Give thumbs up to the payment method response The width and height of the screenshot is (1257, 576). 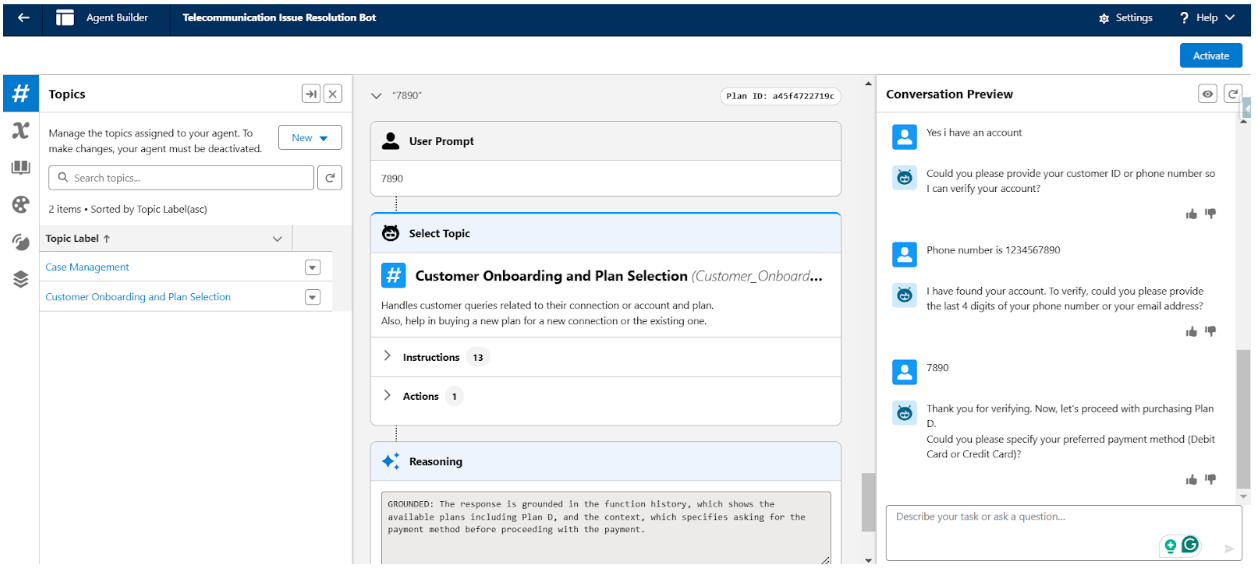click(x=1191, y=479)
